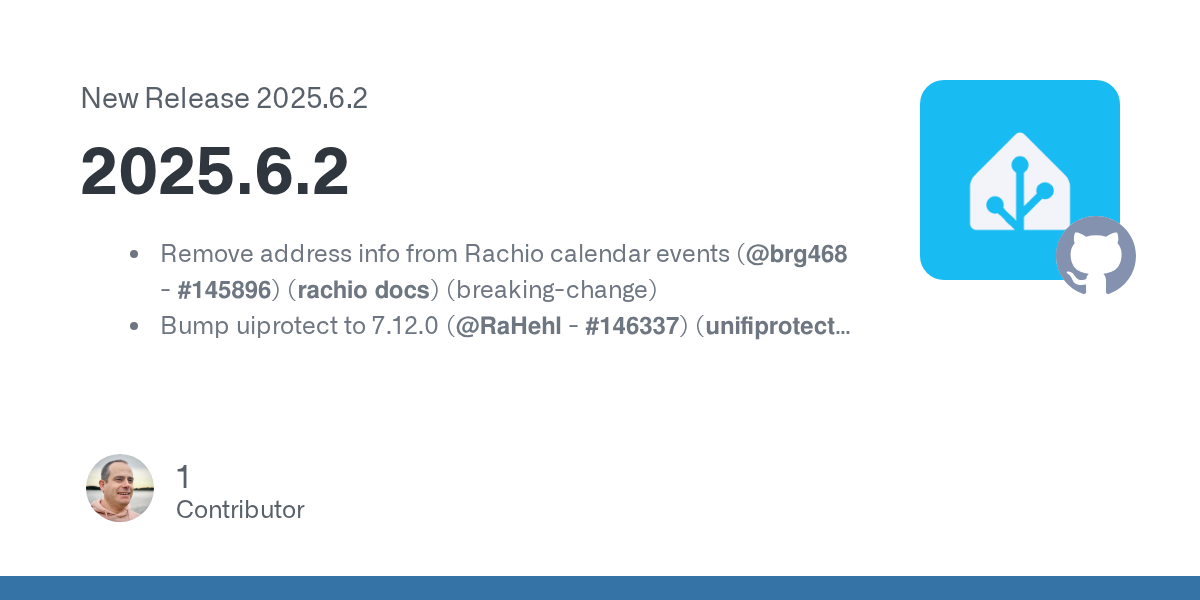Open the contributor's avatar photo

click(120, 488)
